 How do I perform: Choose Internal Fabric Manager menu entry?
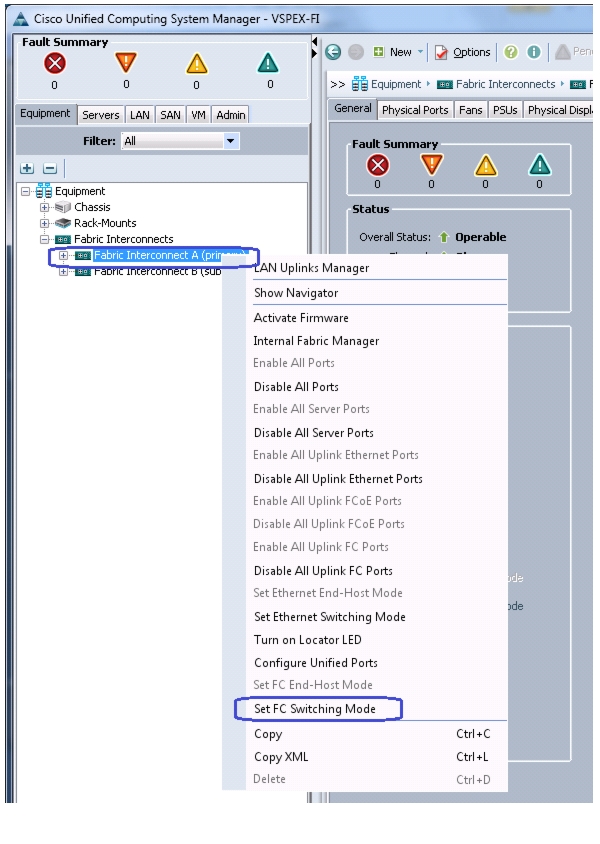[x=316, y=341]
